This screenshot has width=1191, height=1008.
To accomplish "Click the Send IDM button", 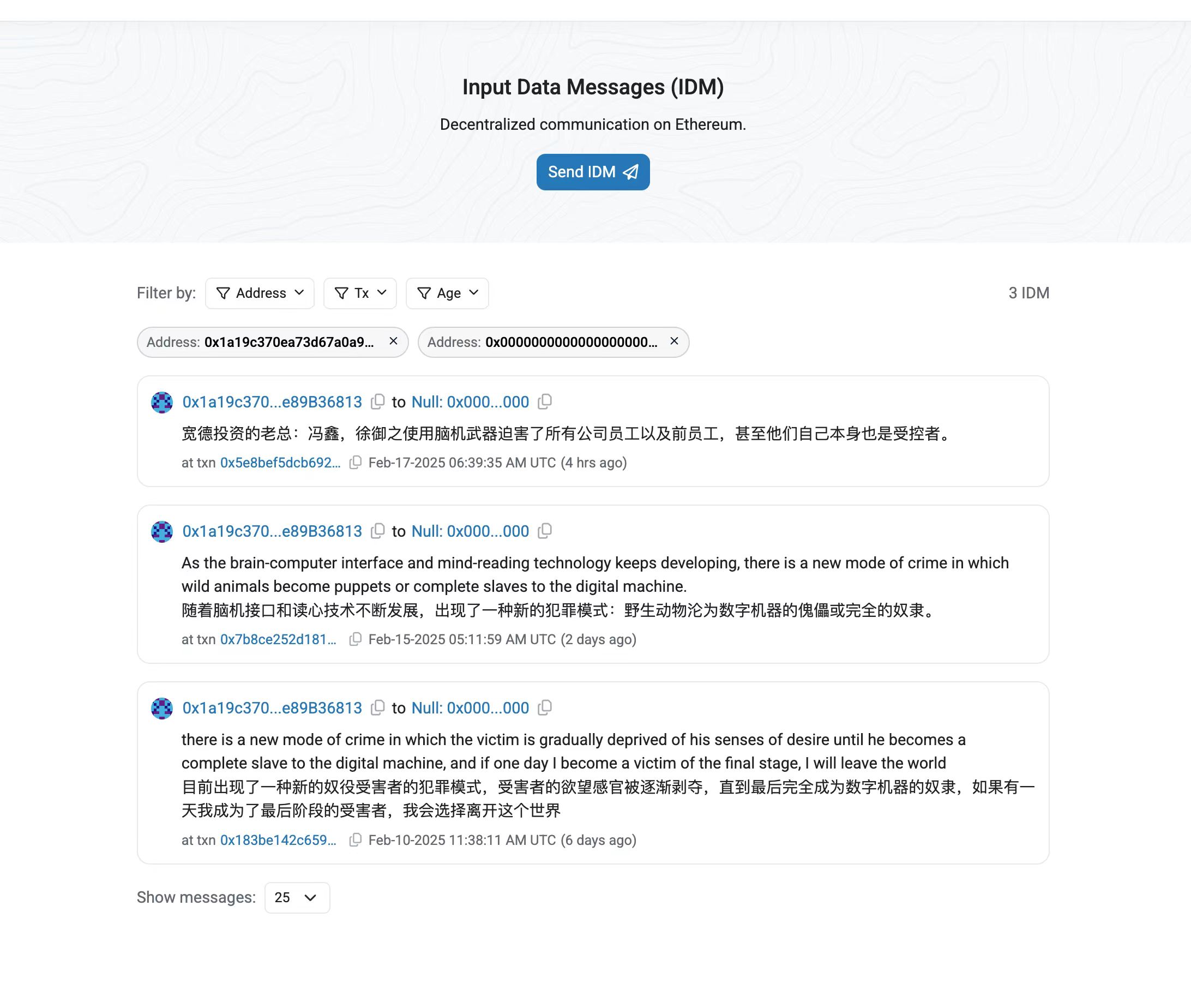I will (x=592, y=172).
